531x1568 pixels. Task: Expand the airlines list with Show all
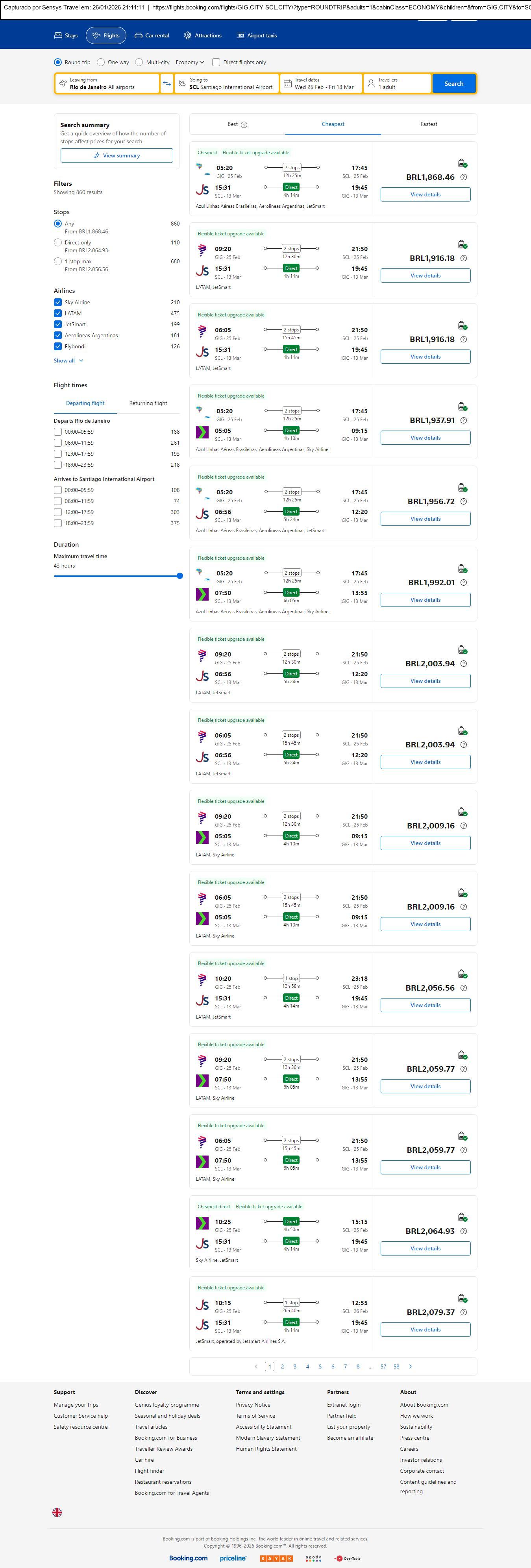pos(68,361)
